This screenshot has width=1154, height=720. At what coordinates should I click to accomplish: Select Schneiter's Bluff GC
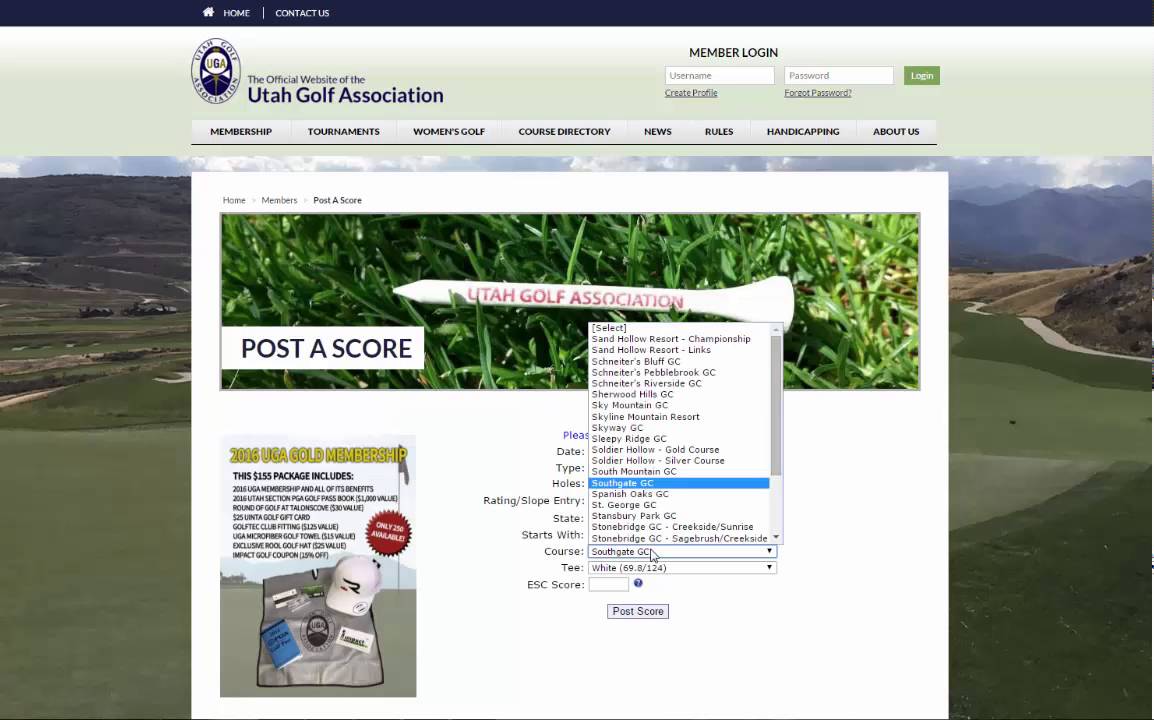[679, 361]
